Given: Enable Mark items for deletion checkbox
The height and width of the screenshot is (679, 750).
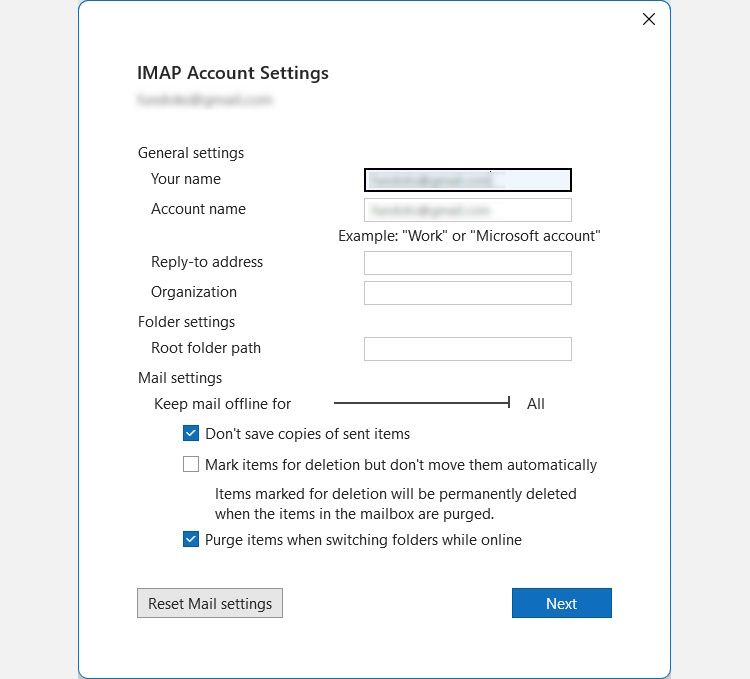Looking at the screenshot, I should click(191, 464).
